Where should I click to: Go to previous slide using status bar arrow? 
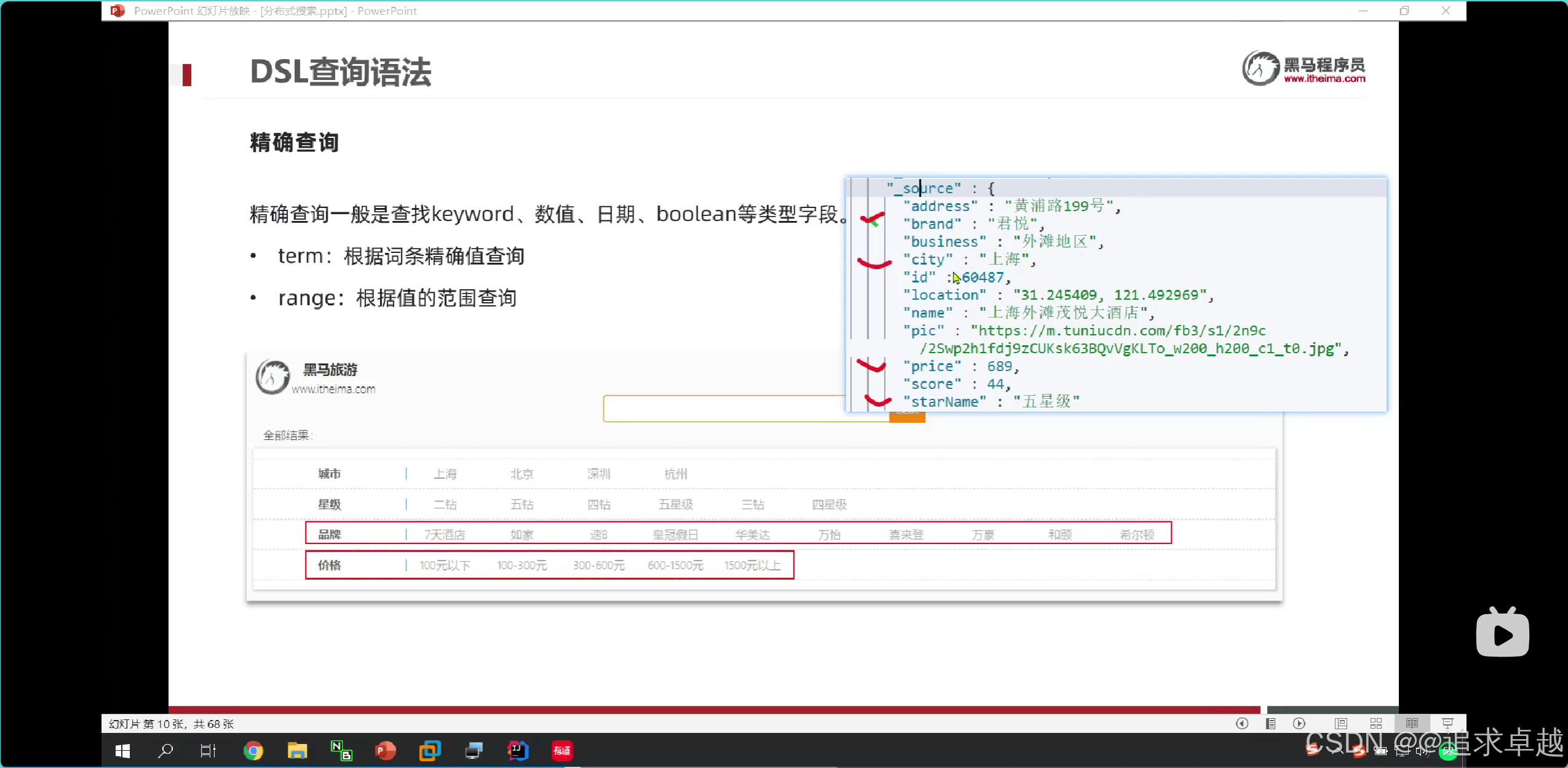(1242, 724)
